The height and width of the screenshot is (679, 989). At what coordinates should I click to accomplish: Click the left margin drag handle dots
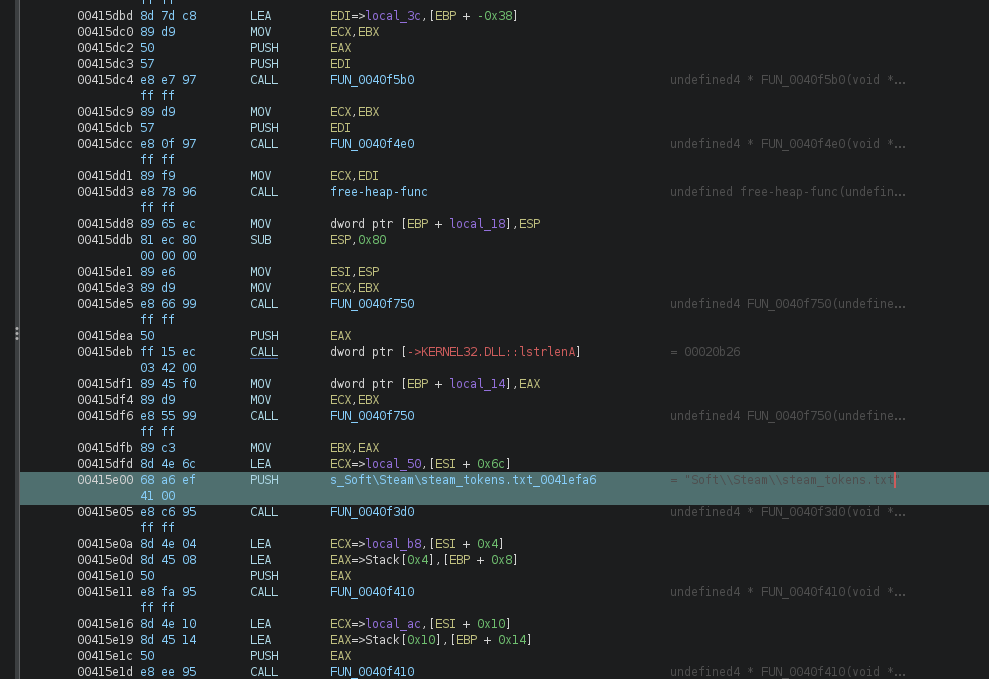pos(16,334)
